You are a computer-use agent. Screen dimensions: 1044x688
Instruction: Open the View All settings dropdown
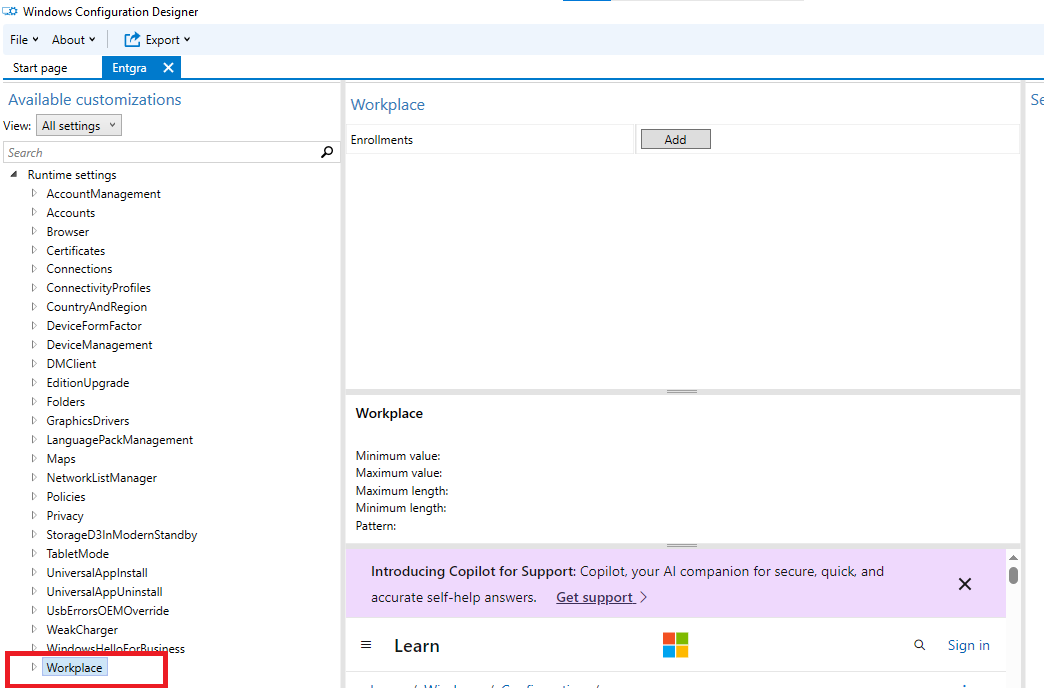pyautogui.click(x=79, y=125)
